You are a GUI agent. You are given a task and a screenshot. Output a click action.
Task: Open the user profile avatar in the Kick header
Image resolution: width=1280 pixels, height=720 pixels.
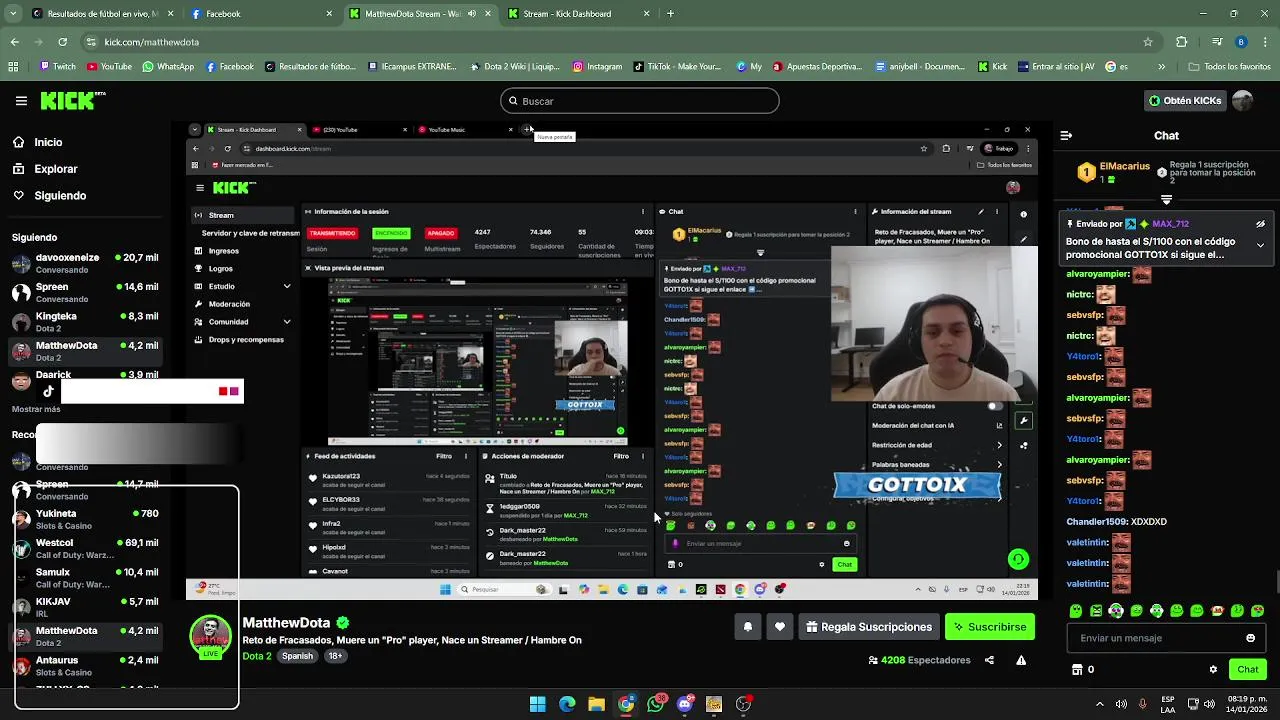[1242, 101]
